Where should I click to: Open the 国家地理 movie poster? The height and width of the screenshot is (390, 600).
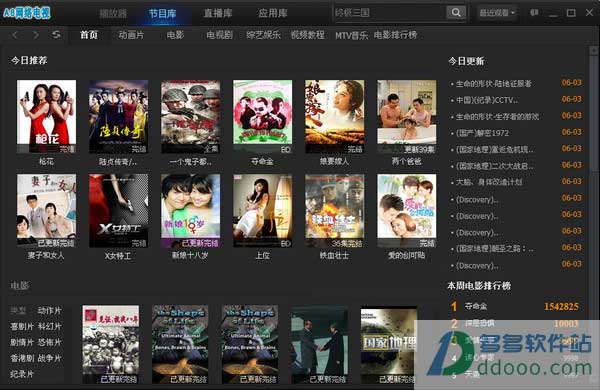pyautogui.click(x=388, y=344)
